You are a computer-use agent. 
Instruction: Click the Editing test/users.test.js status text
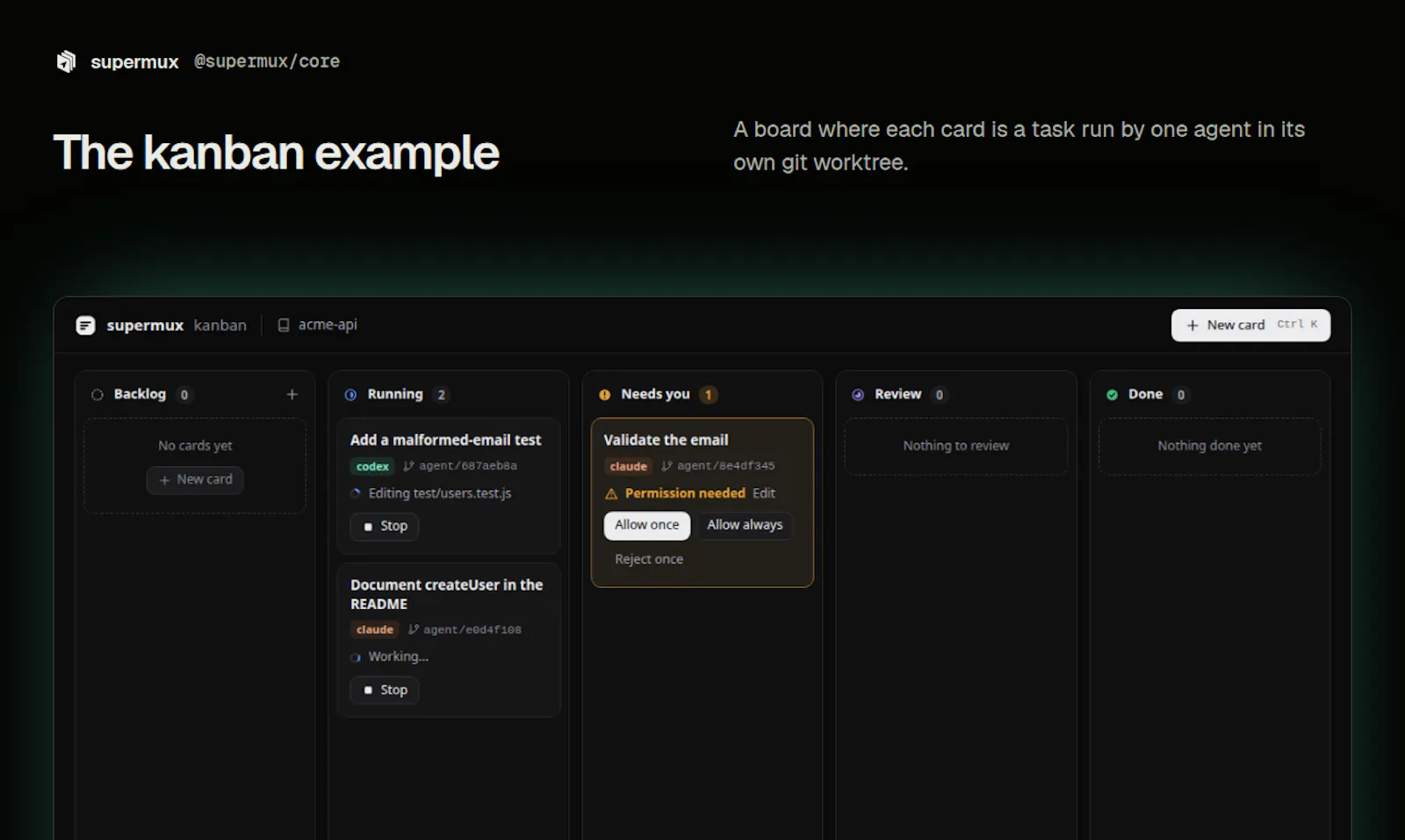coord(440,493)
